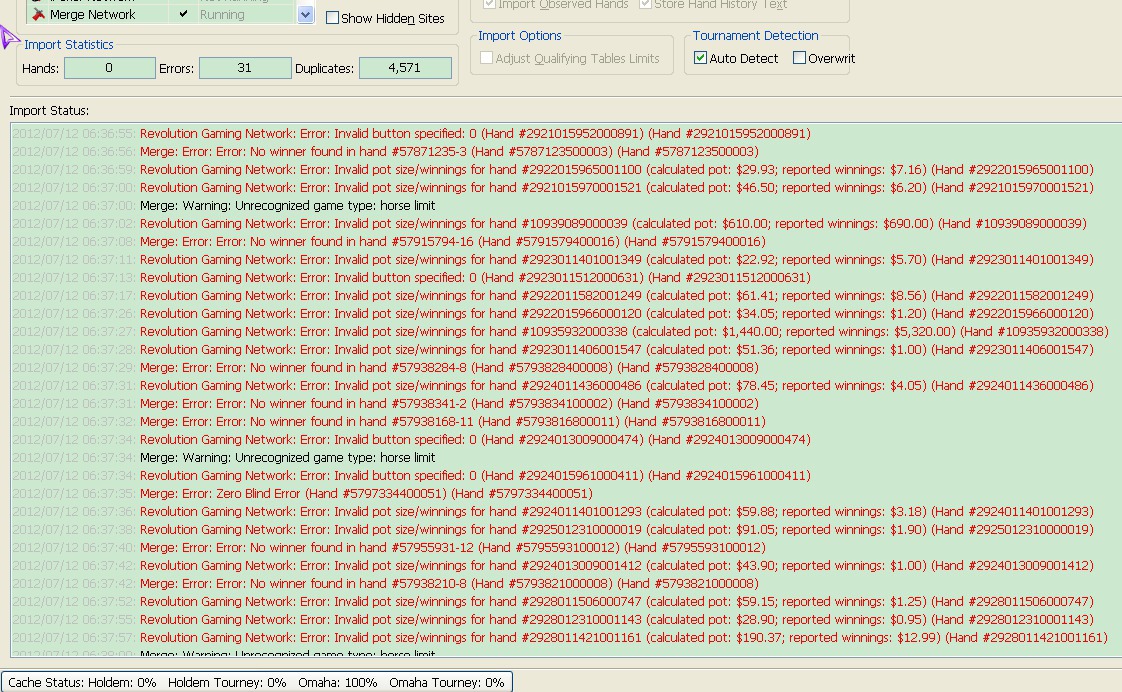This screenshot has height=692, width=1122.
Task: Select pot size error for hand #10939089000039
Action: click(550, 223)
